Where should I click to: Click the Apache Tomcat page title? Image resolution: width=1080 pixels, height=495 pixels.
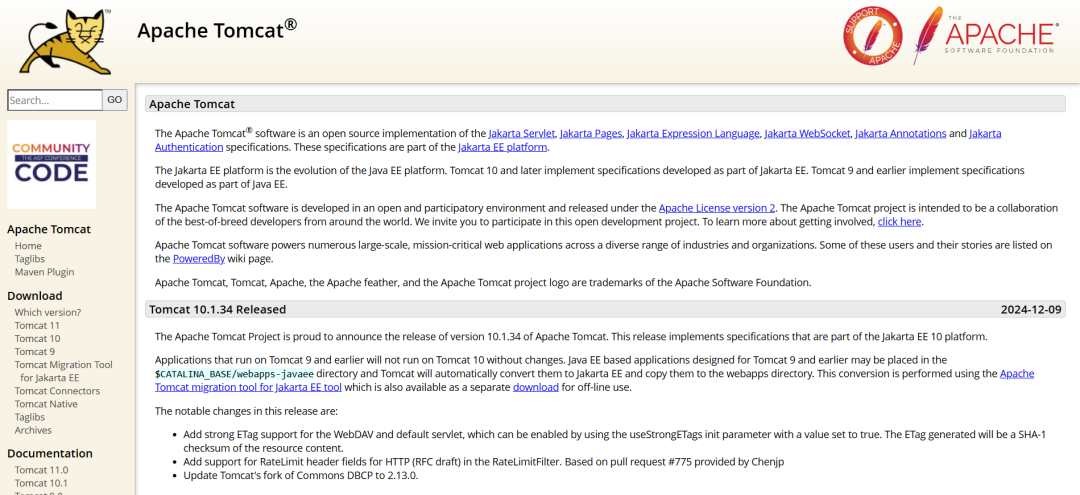[217, 30]
